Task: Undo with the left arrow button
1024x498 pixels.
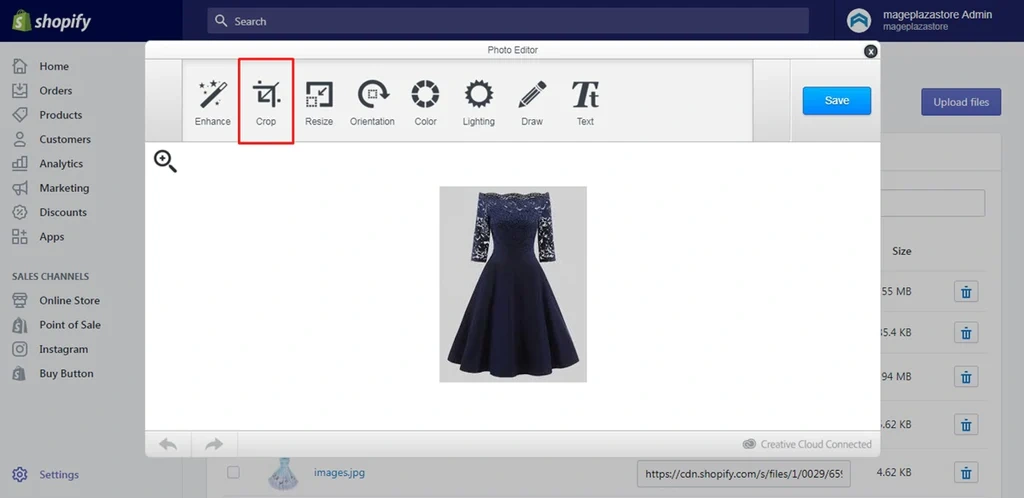Action: point(168,444)
